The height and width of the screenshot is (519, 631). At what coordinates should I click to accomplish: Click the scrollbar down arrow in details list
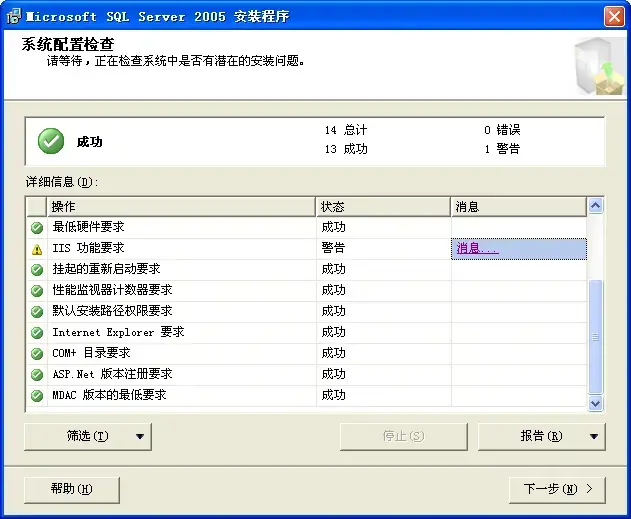pos(596,403)
